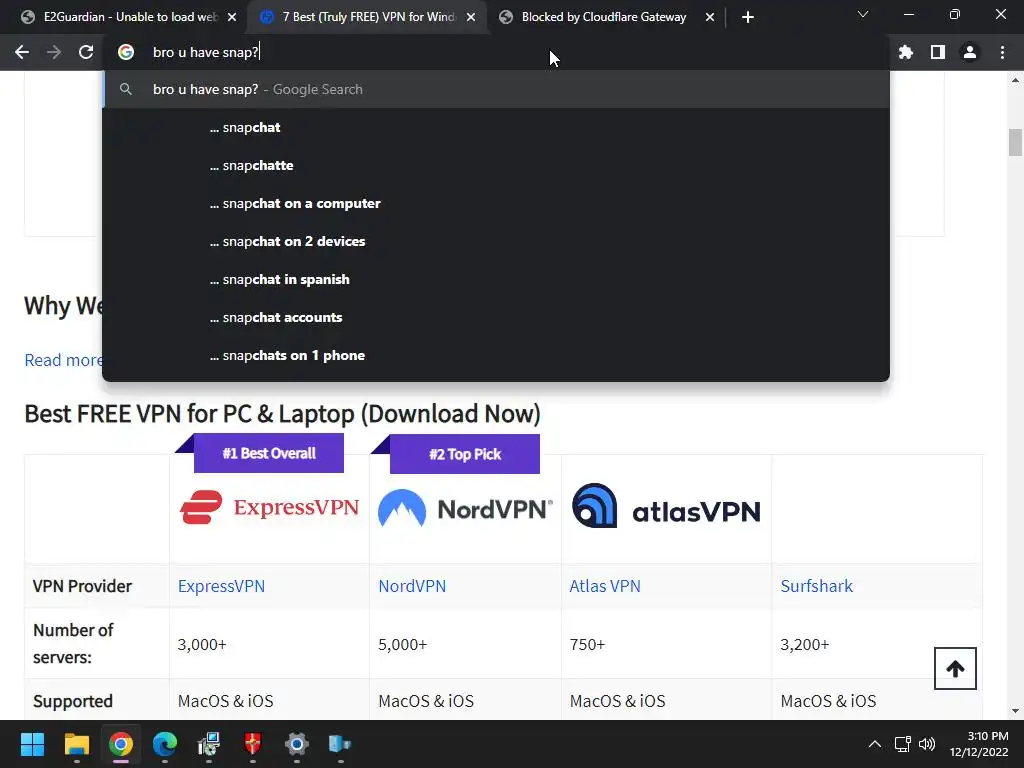1024x768 pixels.
Task: Pick 'snapchat on a computer' suggestion
Action: [x=496, y=203]
